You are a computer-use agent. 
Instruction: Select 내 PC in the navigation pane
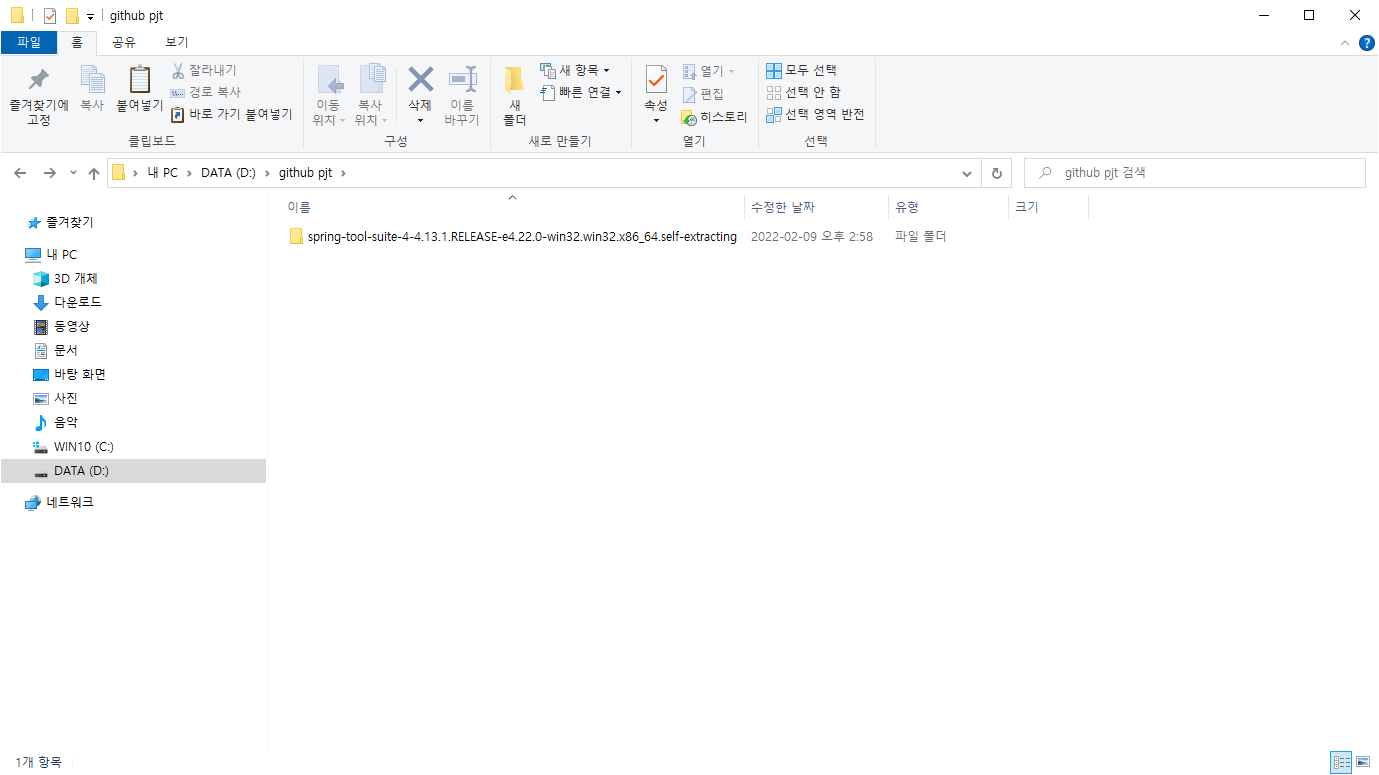tap(61, 254)
